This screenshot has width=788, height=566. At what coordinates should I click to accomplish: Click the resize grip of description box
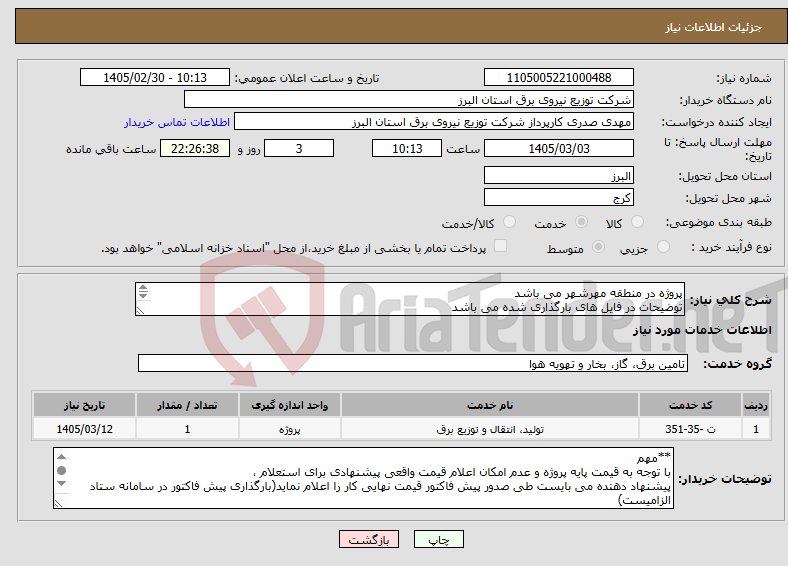(140, 311)
